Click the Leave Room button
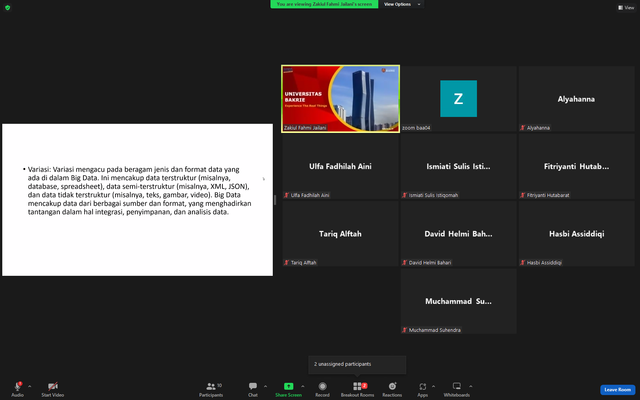The height and width of the screenshot is (400, 640). click(617, 389)
